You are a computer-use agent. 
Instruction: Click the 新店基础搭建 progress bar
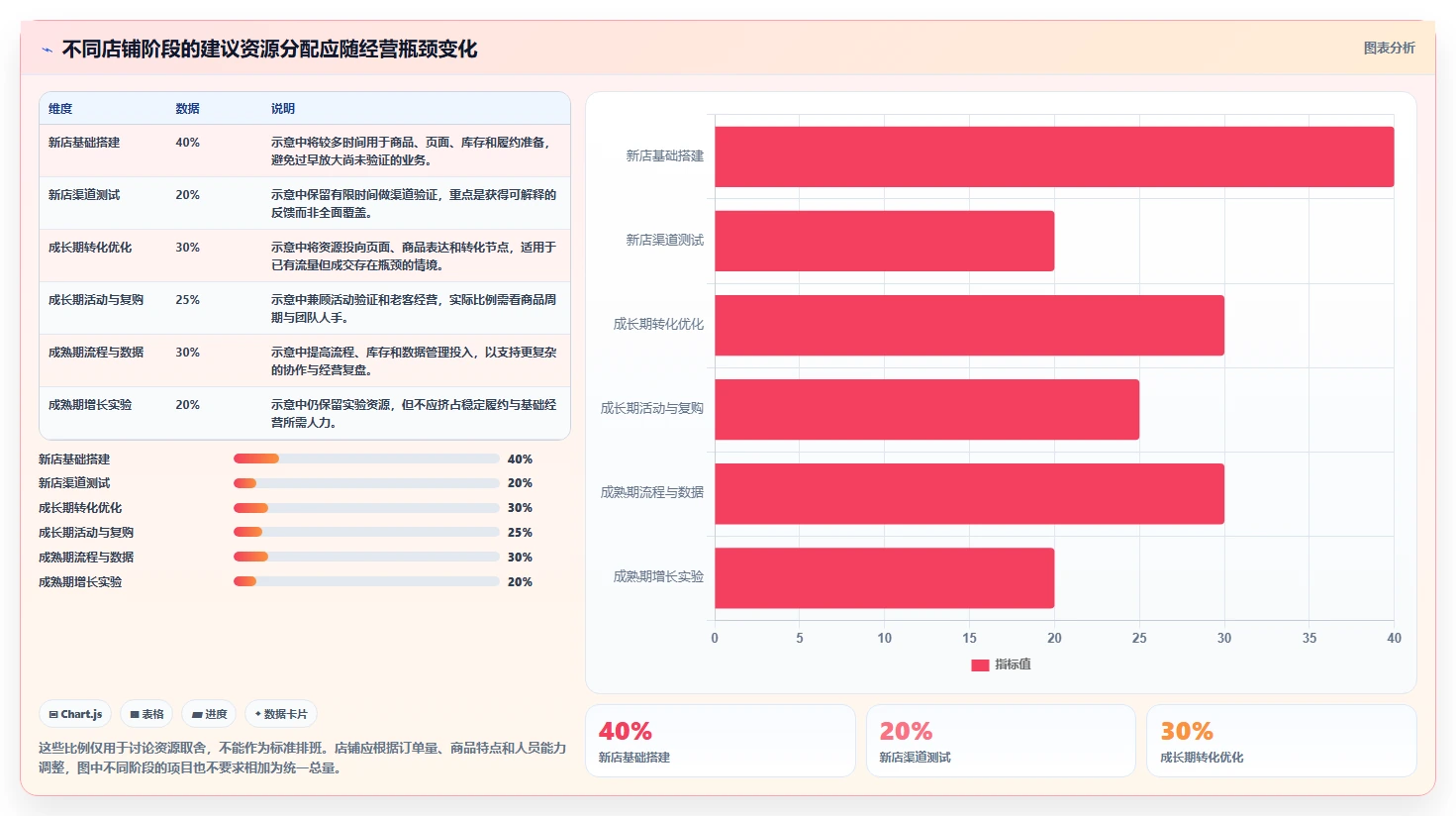click(366, 459)
